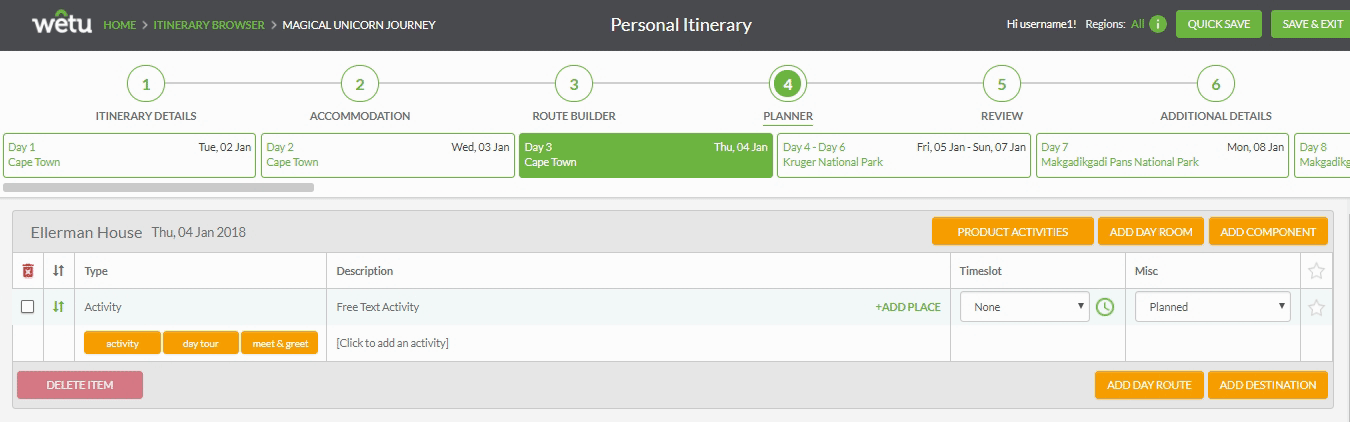Click the Delete Item button
Screen dimensions: 1350x422
click(x=80, y=385)
